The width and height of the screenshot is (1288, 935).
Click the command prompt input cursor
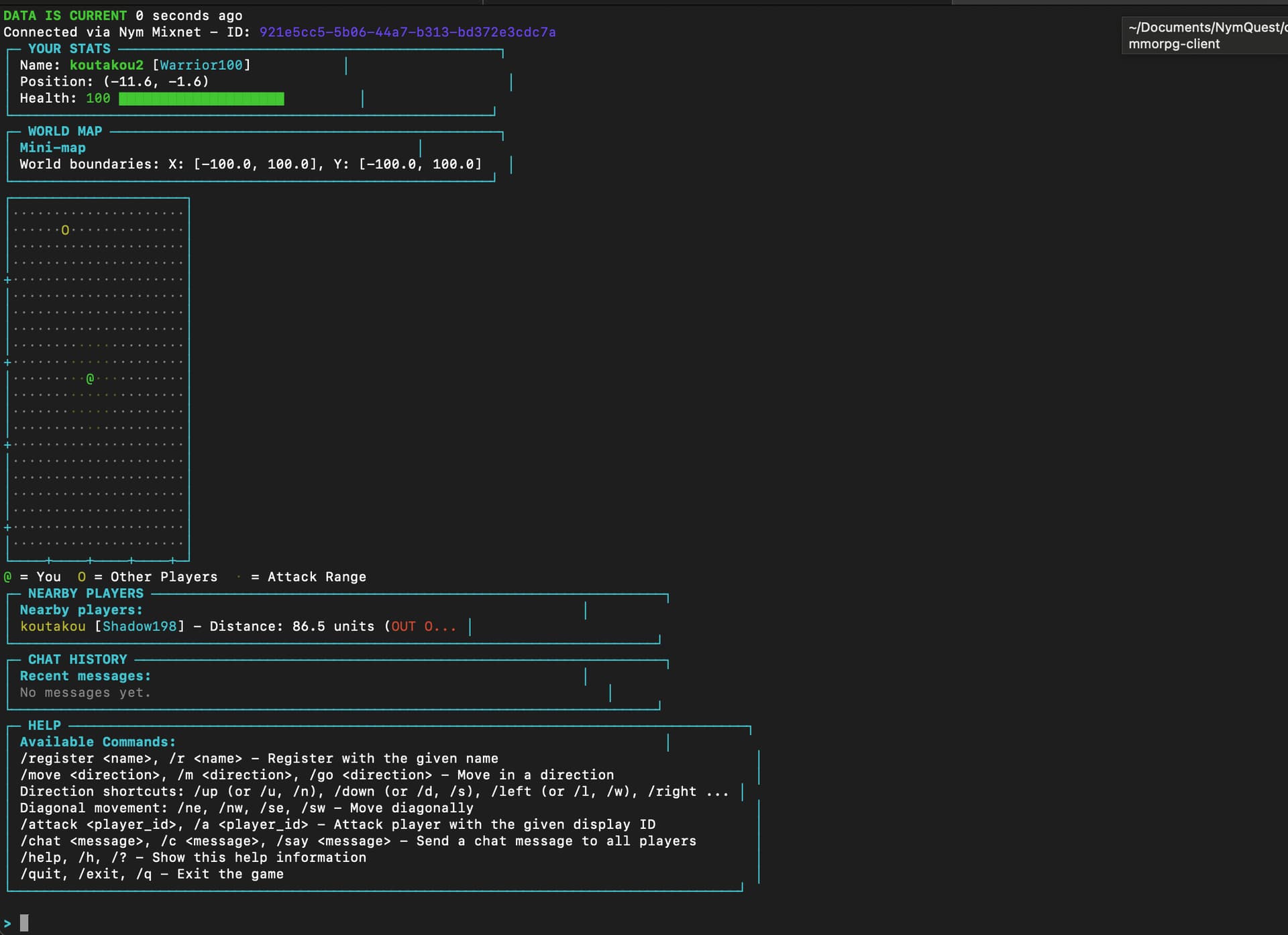[x=24, y=923]
